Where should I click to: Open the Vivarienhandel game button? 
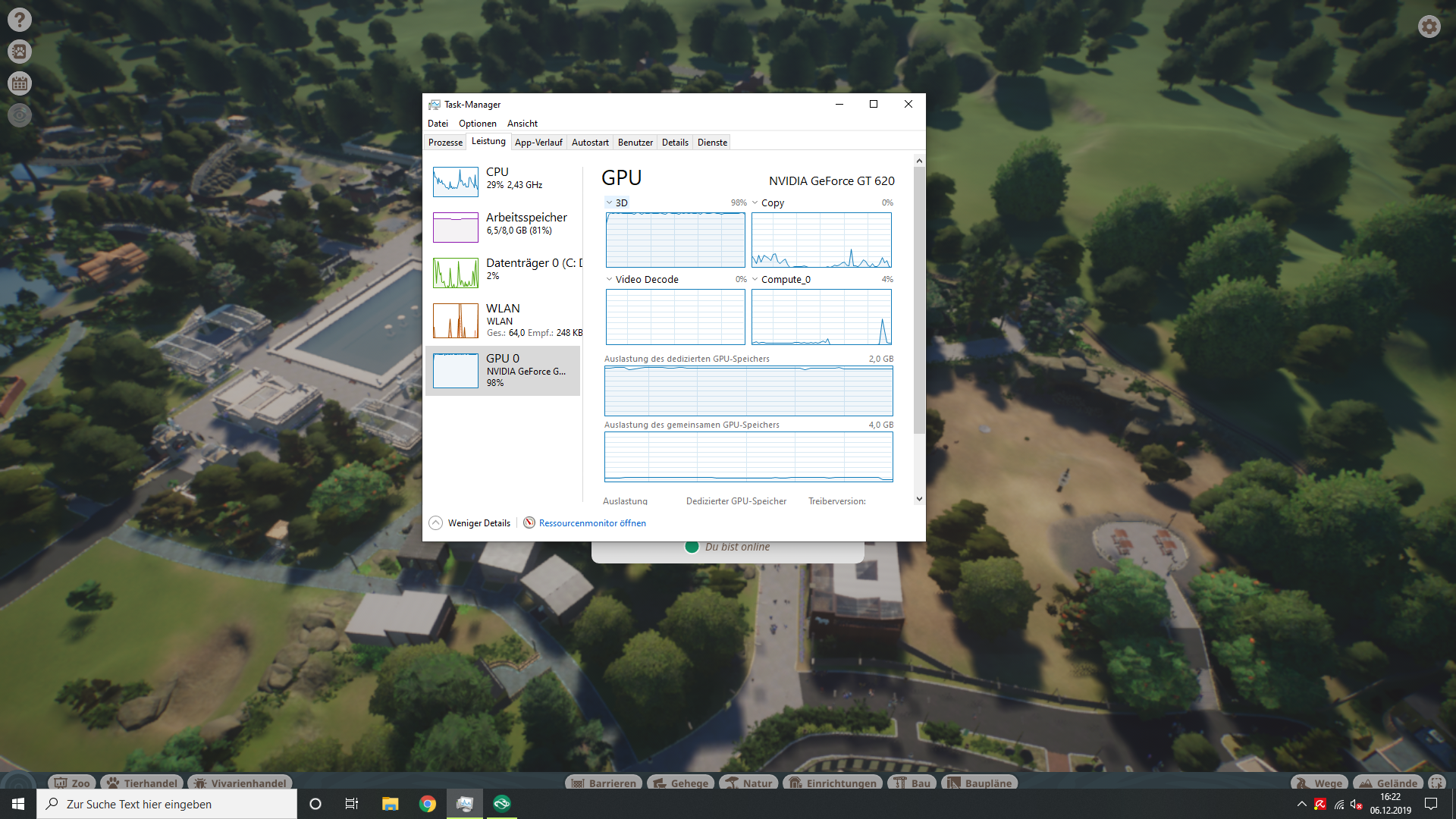[x=240, y=783]
